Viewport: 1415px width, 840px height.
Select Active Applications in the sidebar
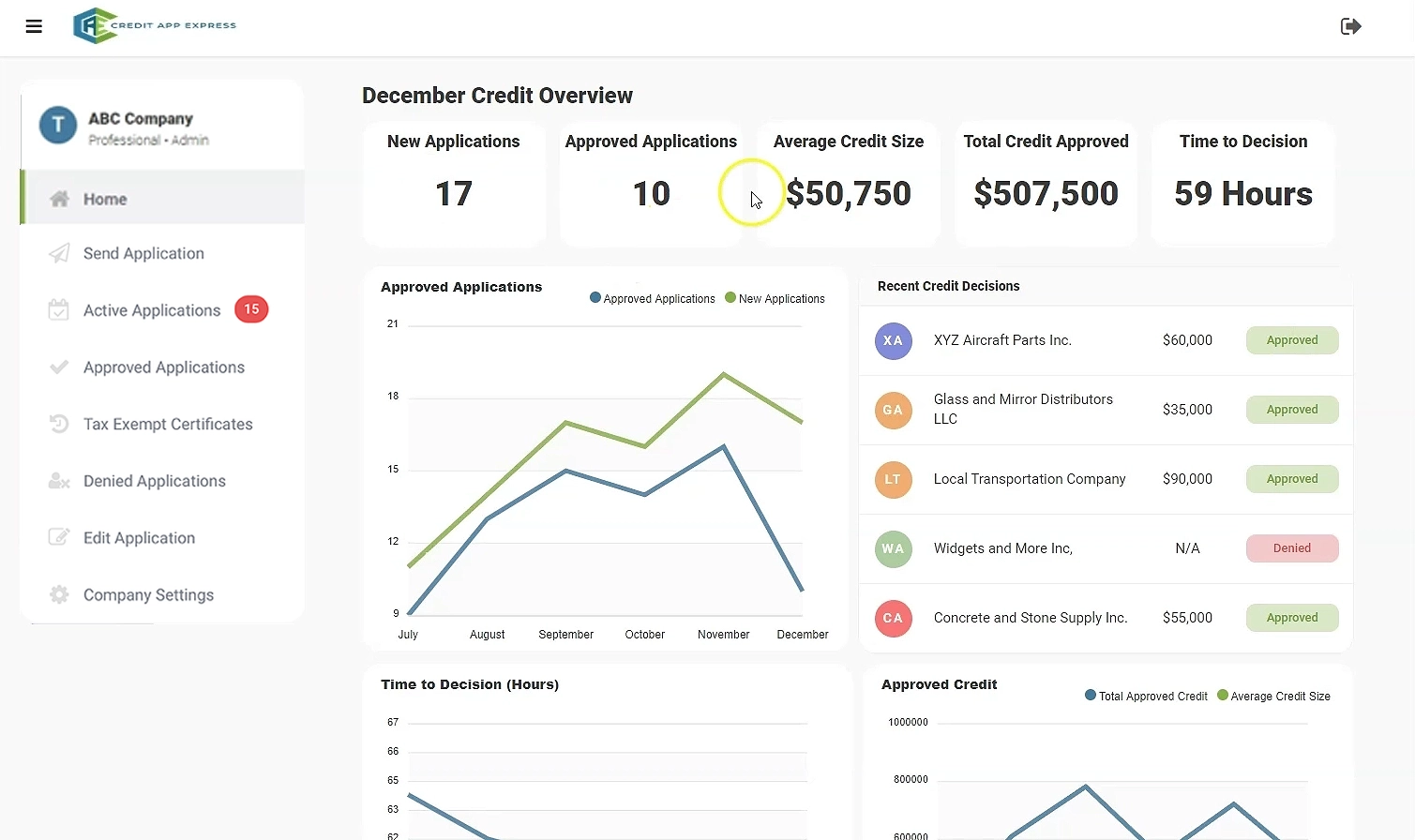coord(151,310)
